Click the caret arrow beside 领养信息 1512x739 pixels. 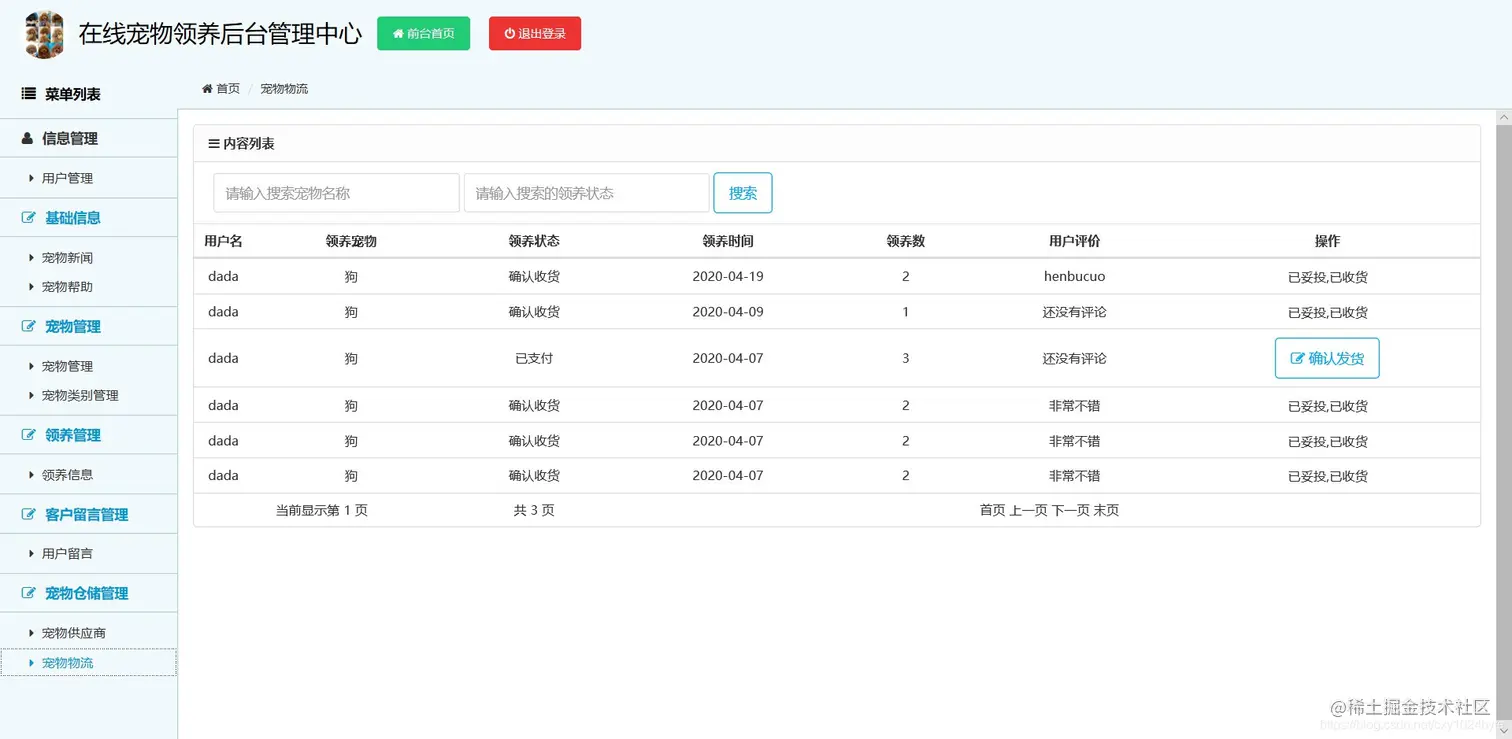coord(32,475)
